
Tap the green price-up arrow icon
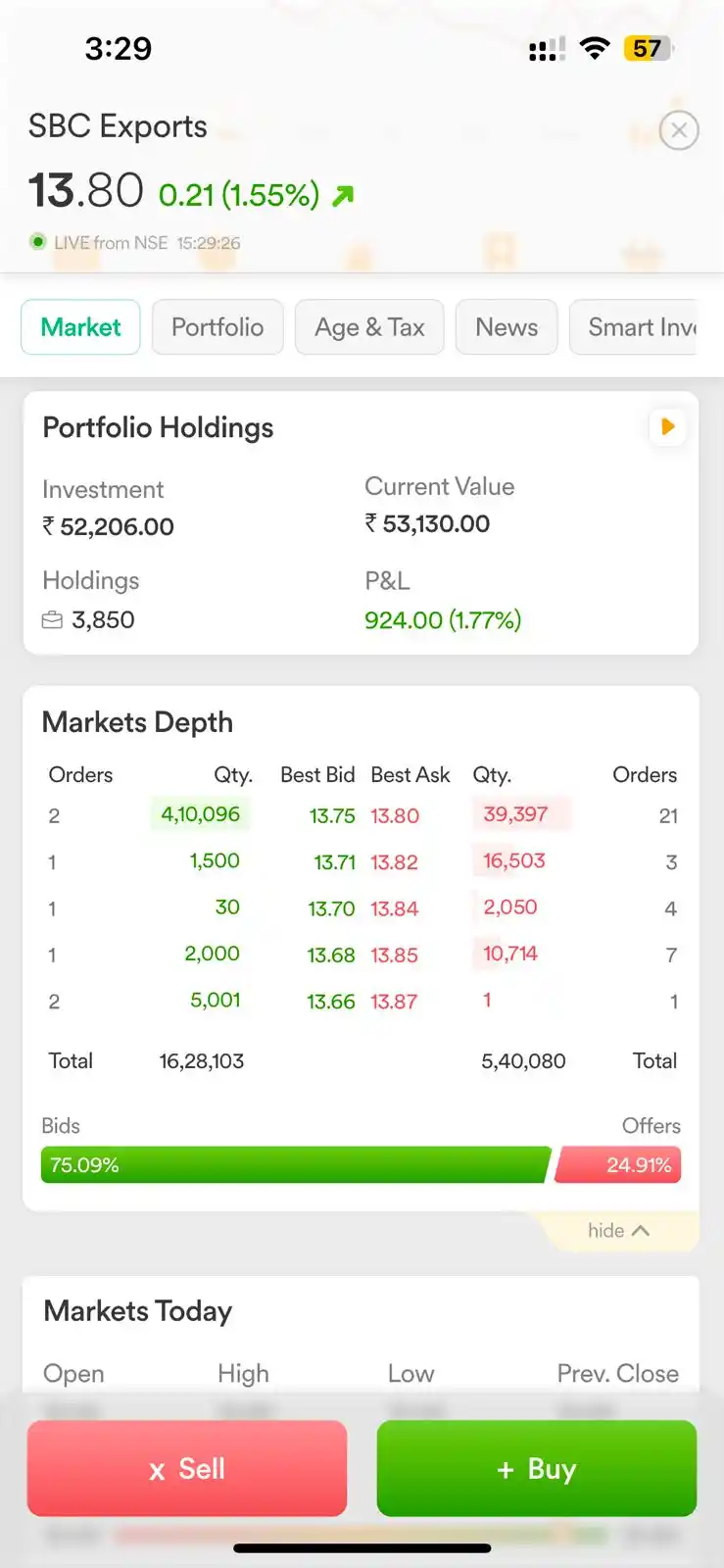pyautogui.click(x=342, y=196)
